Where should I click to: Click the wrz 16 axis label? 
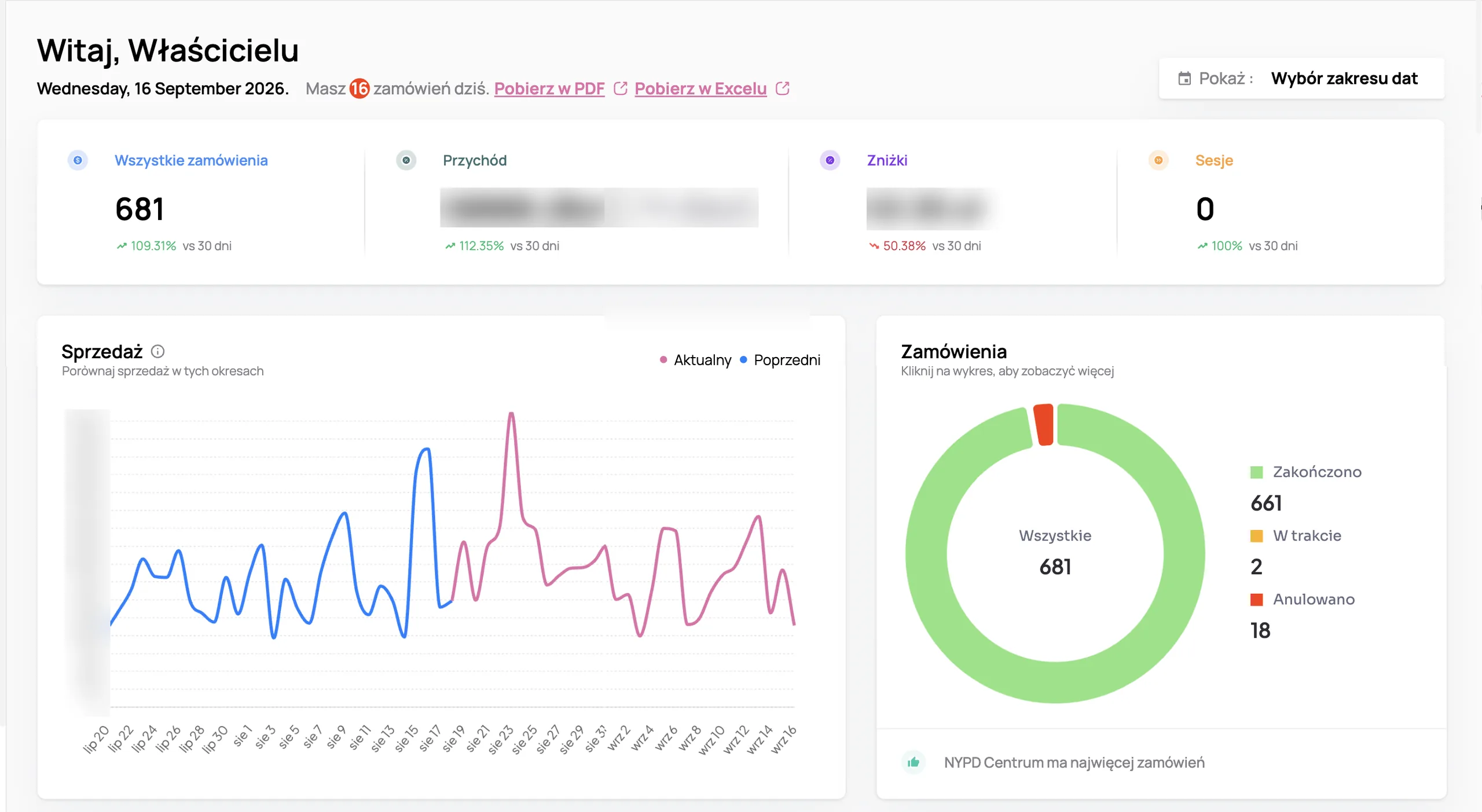(x=784, y=739)
